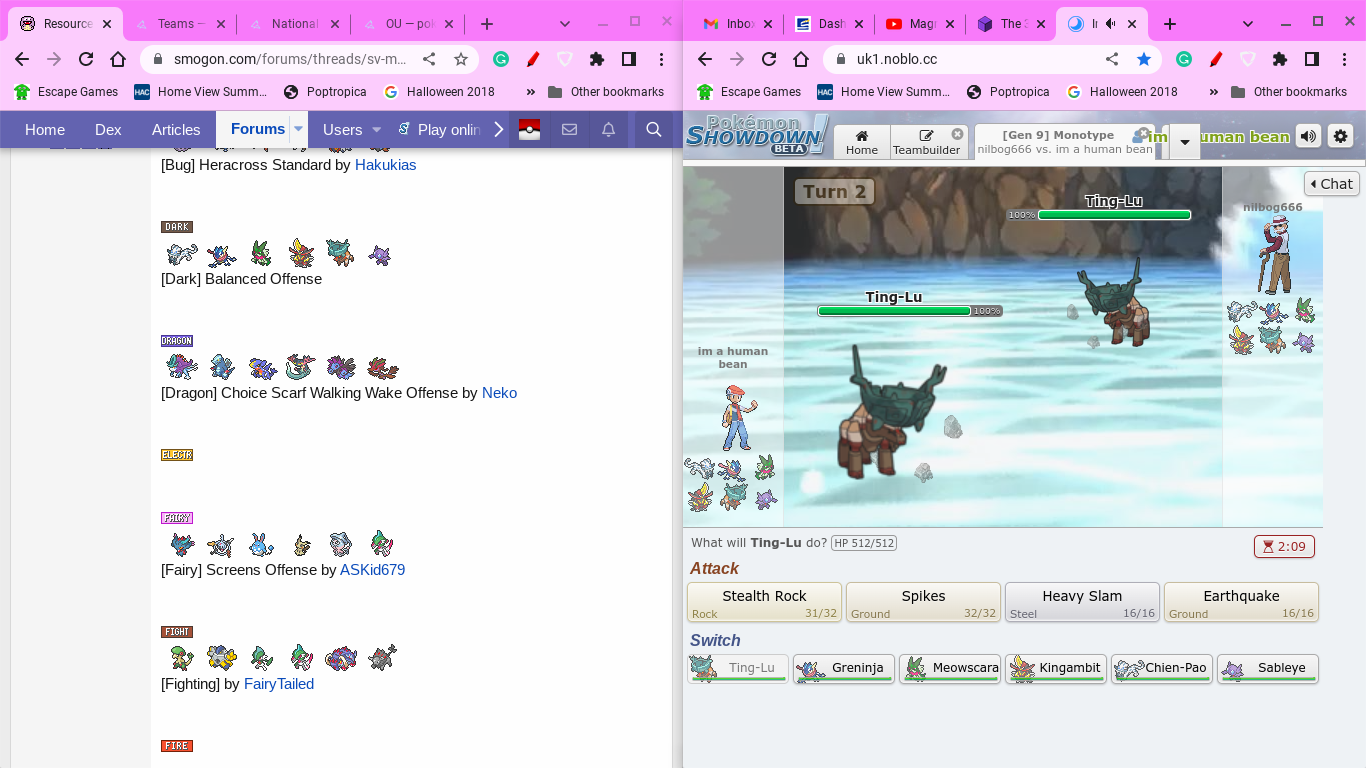Use the Spikes move
Viewport: 1366px width, 768px height.
(923, 602)
